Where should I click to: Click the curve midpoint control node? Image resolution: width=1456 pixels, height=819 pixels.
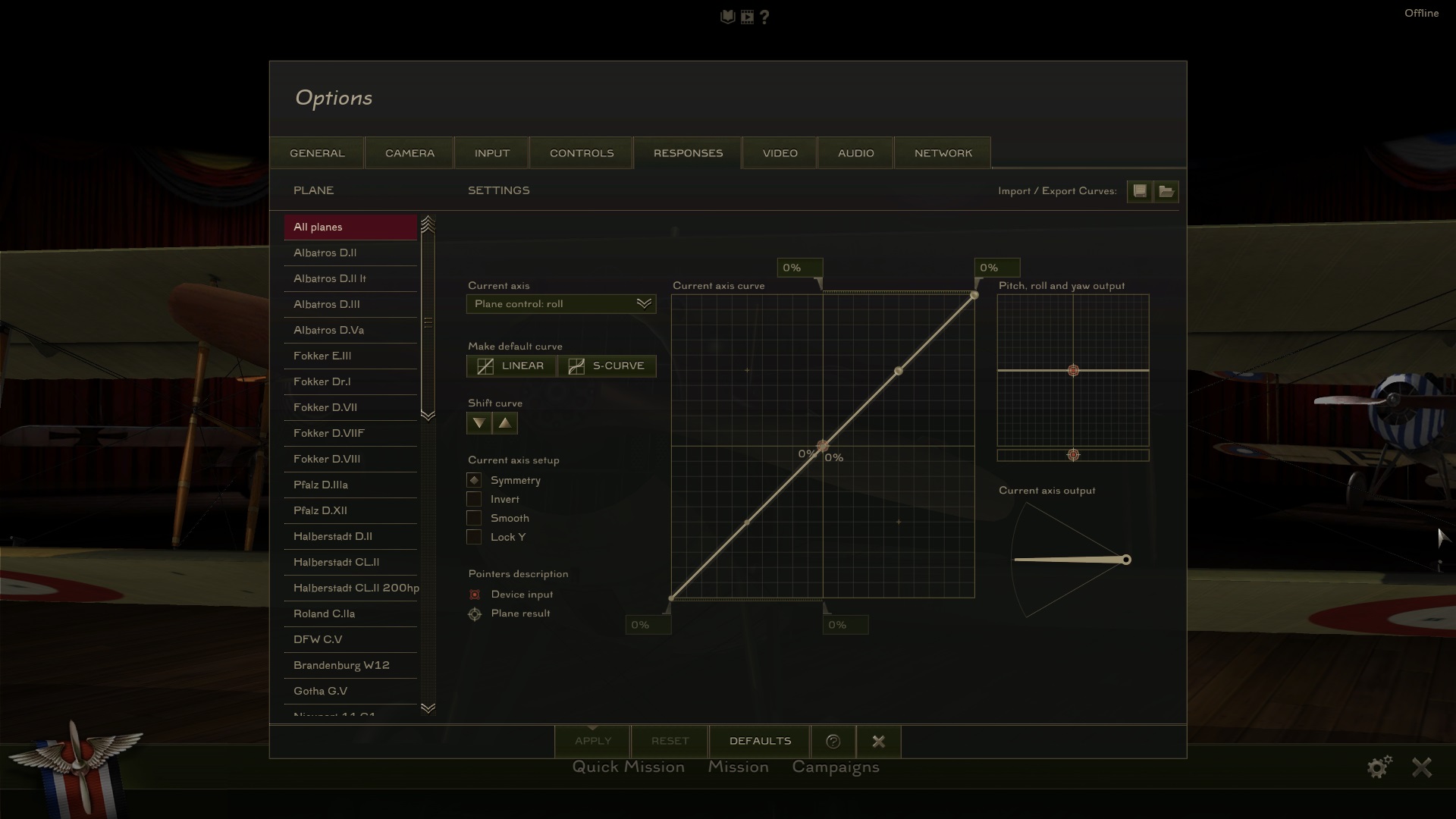823,446
